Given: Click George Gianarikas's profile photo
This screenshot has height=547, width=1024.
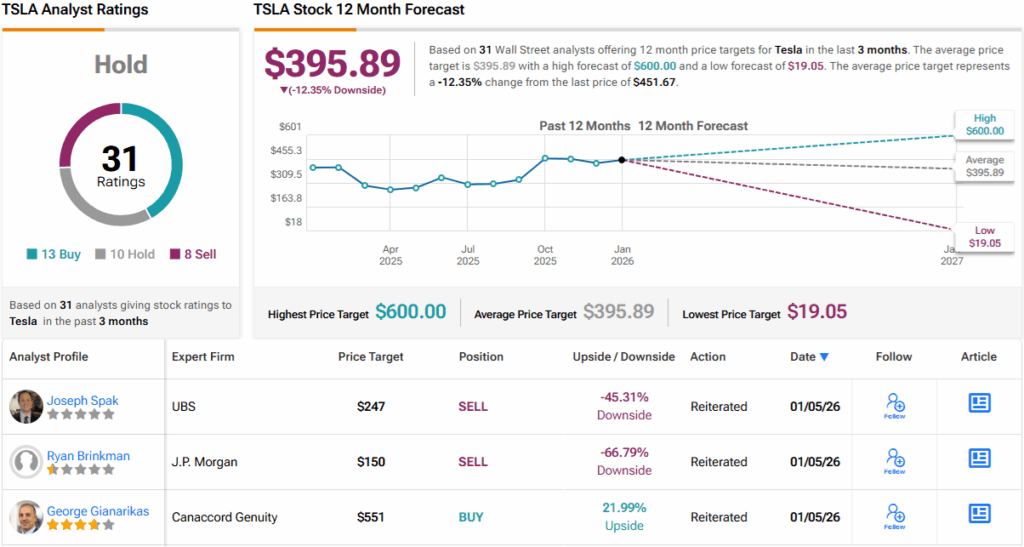Looking at the screenshot, I should (26, 517).
